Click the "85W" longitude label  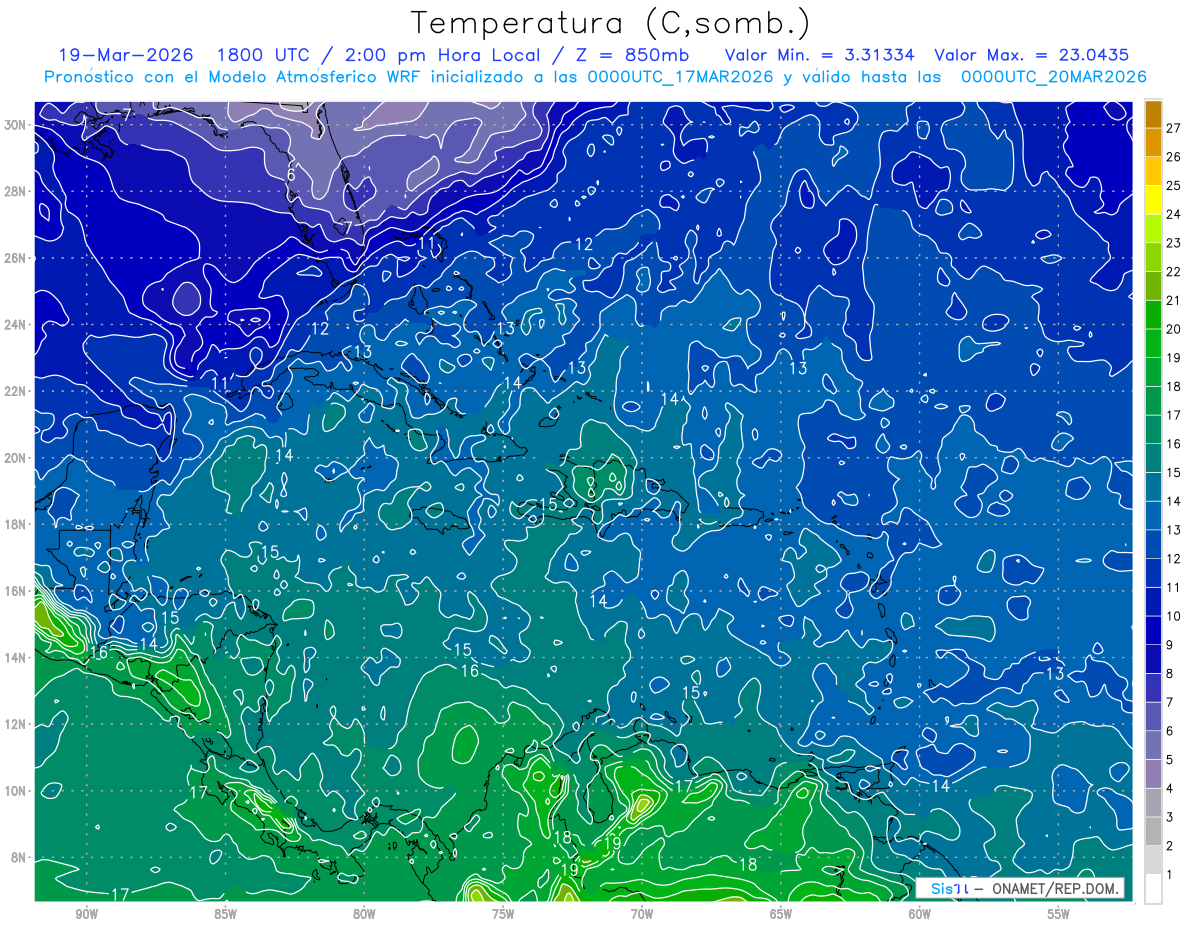[225, 914]
